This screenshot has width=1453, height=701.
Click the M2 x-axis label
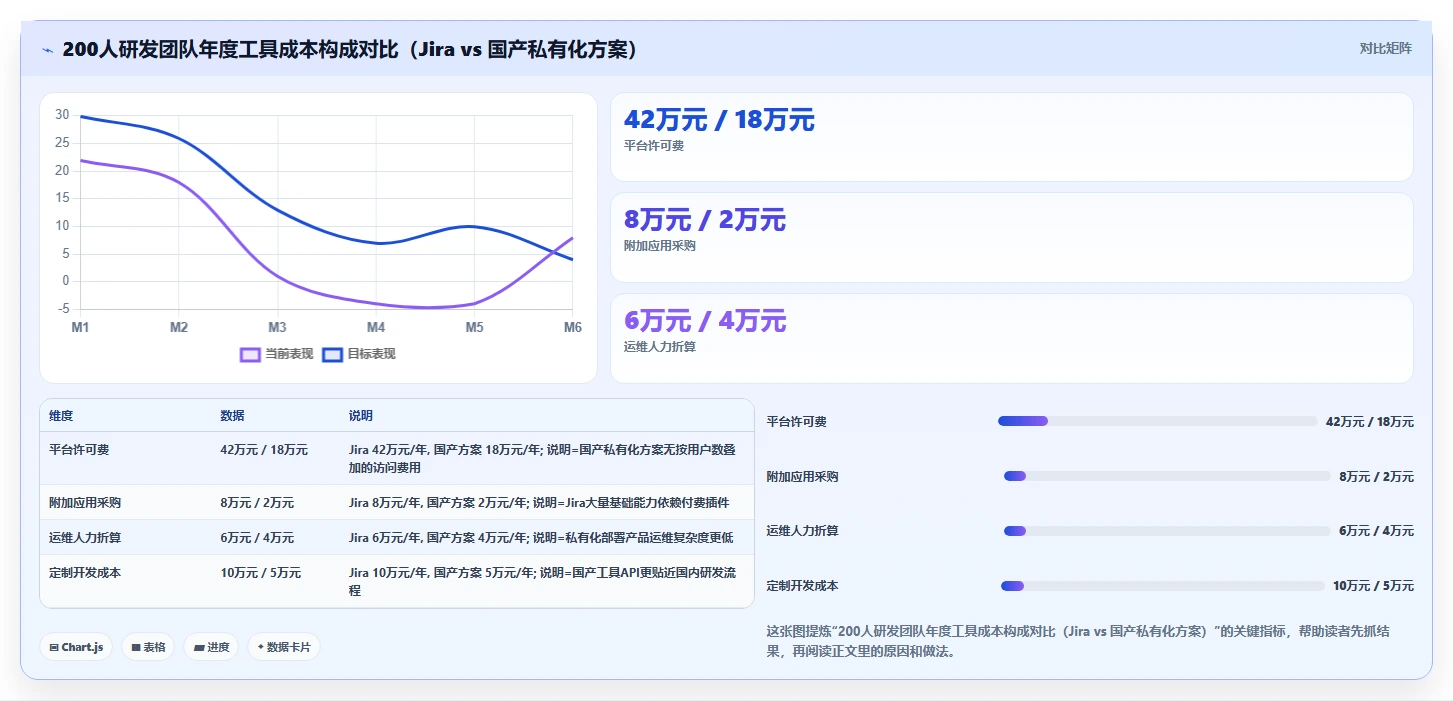click(x=179, y=327)
